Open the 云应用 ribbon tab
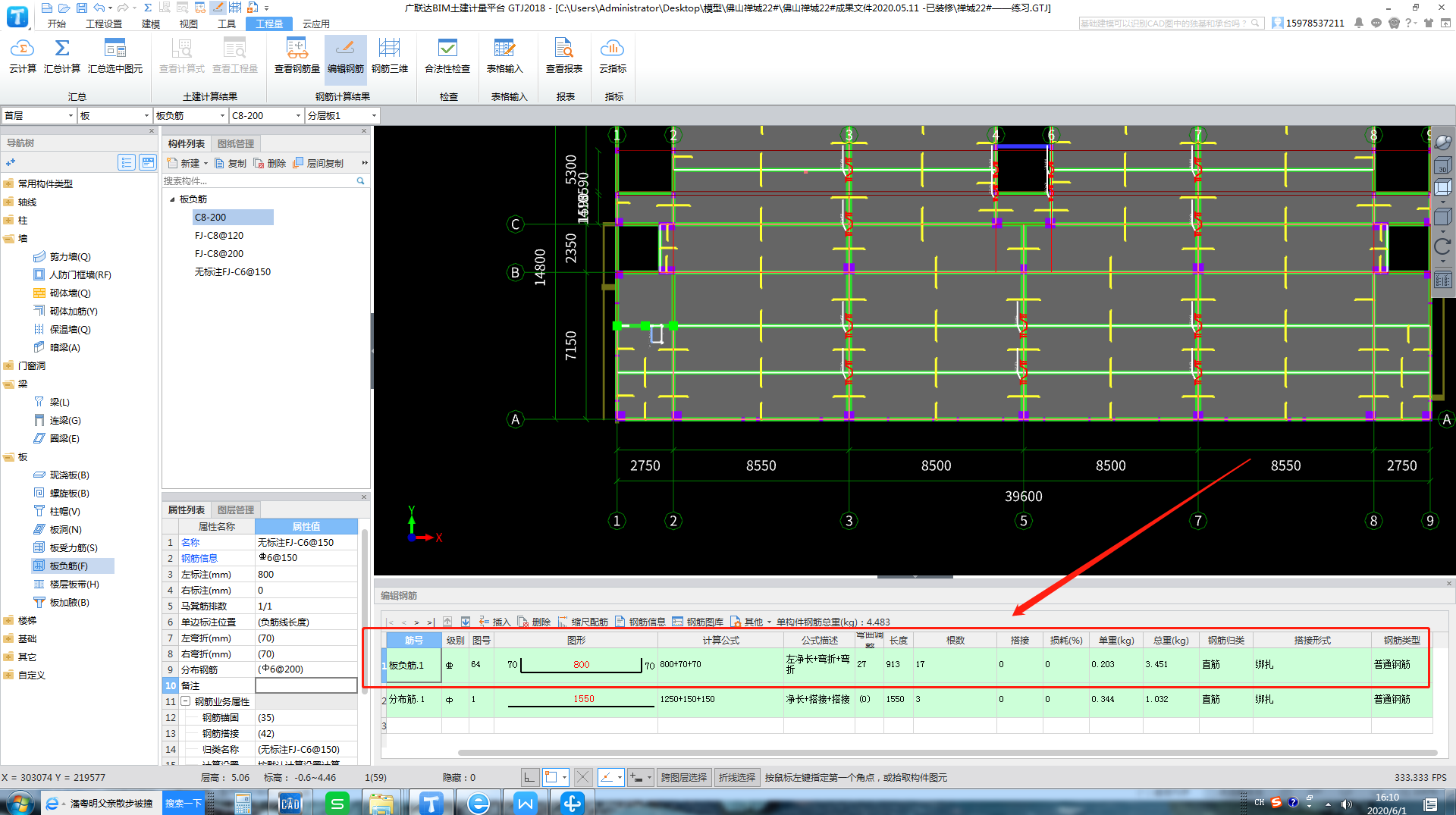This screenshot has height=815, width=1456. (x=316, y=24)
